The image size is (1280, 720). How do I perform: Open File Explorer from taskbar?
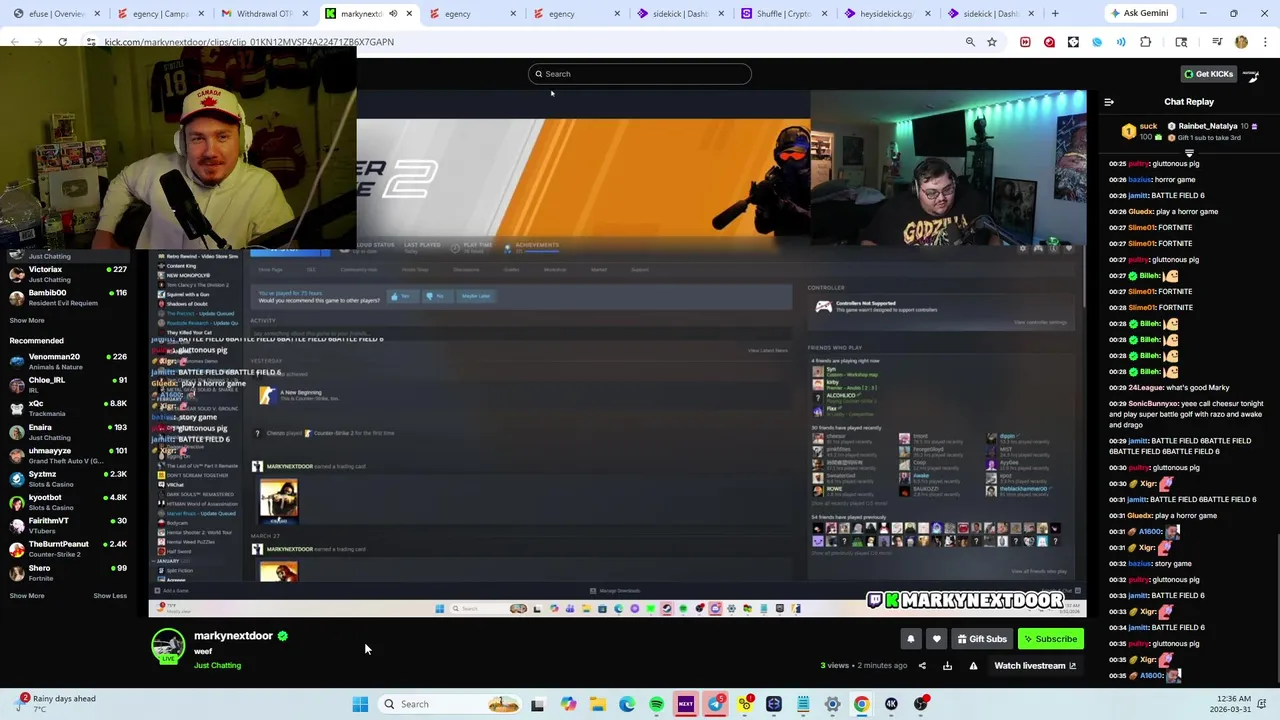pos(598,705)
